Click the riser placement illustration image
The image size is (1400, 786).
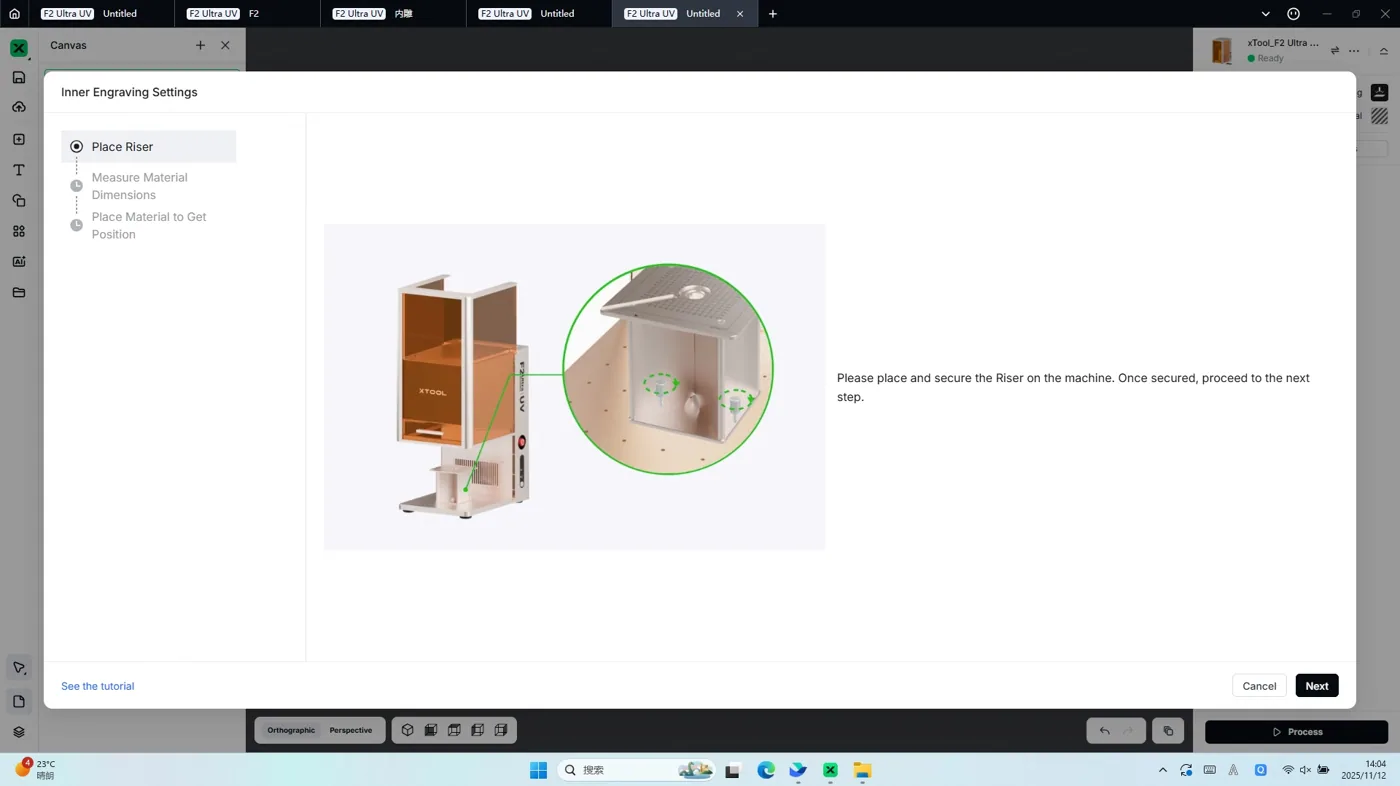[x=575, y=387]
